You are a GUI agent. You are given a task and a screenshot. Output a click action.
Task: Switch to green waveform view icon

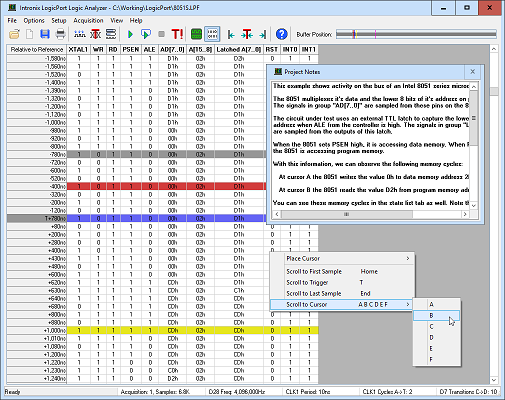pos(196,34)
